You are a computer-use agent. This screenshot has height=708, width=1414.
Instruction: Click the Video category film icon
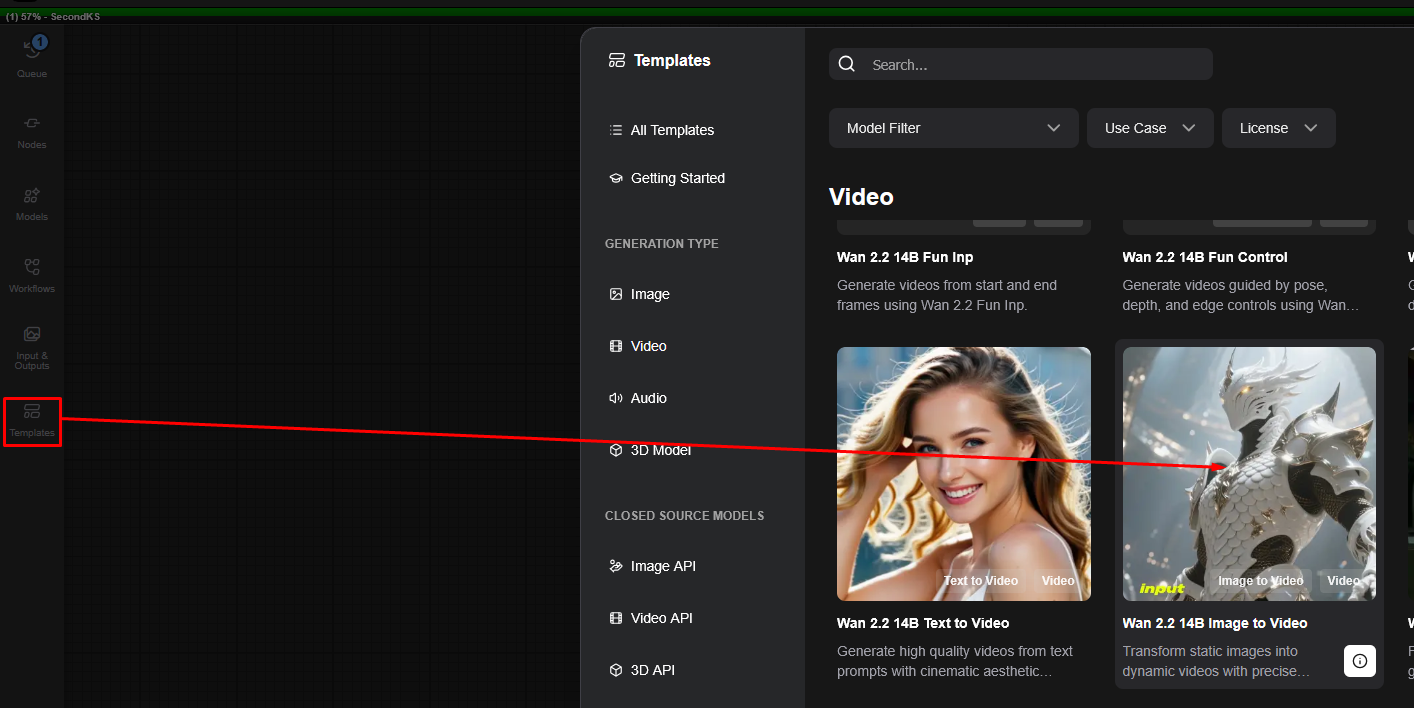tap(616, 346)
